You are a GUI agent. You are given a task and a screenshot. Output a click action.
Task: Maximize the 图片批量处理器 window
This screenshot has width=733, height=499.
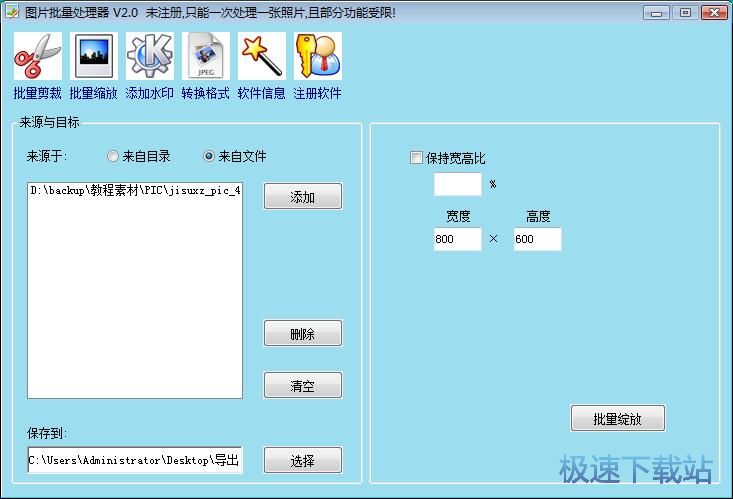685,13
